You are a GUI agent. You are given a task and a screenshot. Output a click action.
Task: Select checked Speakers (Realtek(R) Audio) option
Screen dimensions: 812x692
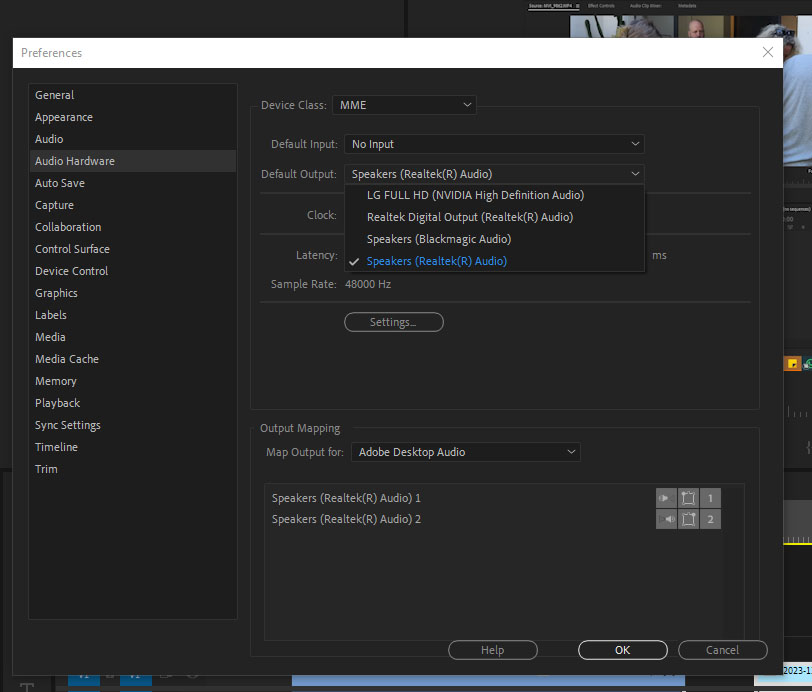[437, 261]
